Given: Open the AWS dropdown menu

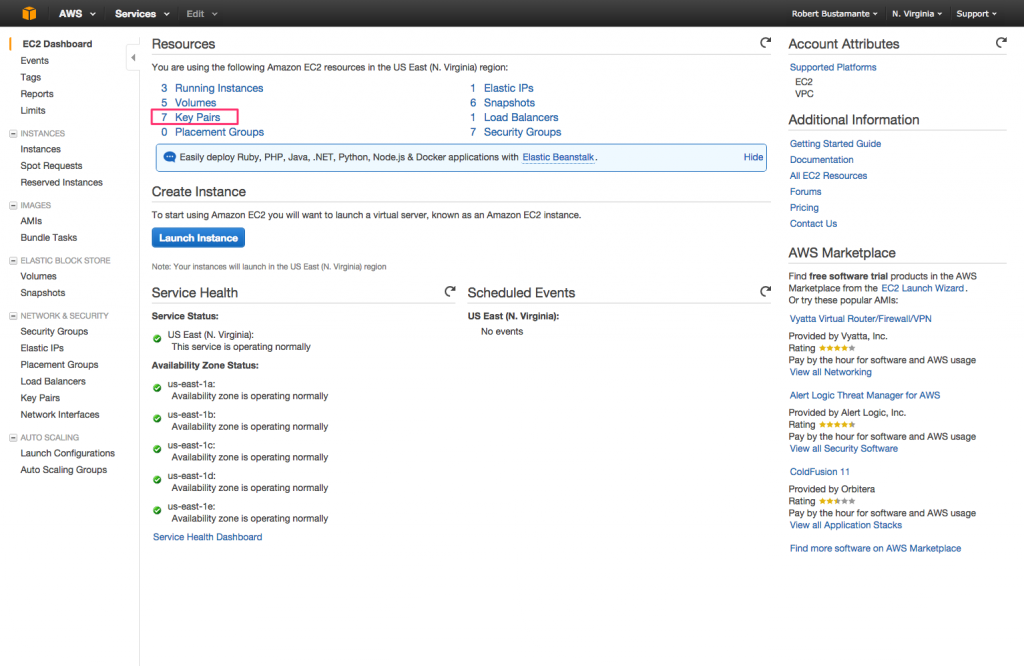Looking at the screenshot, I should click(77, 13).
